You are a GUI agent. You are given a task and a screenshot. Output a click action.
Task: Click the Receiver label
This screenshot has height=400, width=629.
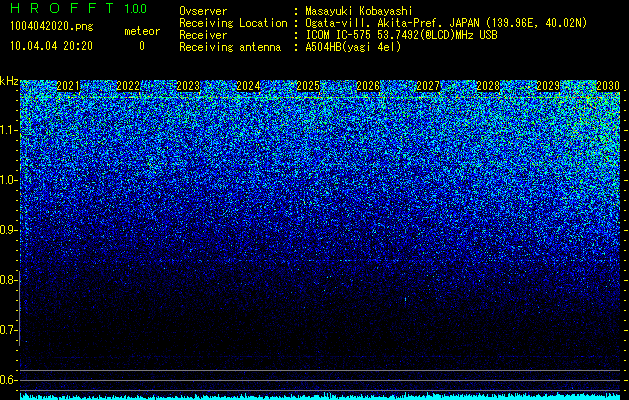(x=203, y=35)
